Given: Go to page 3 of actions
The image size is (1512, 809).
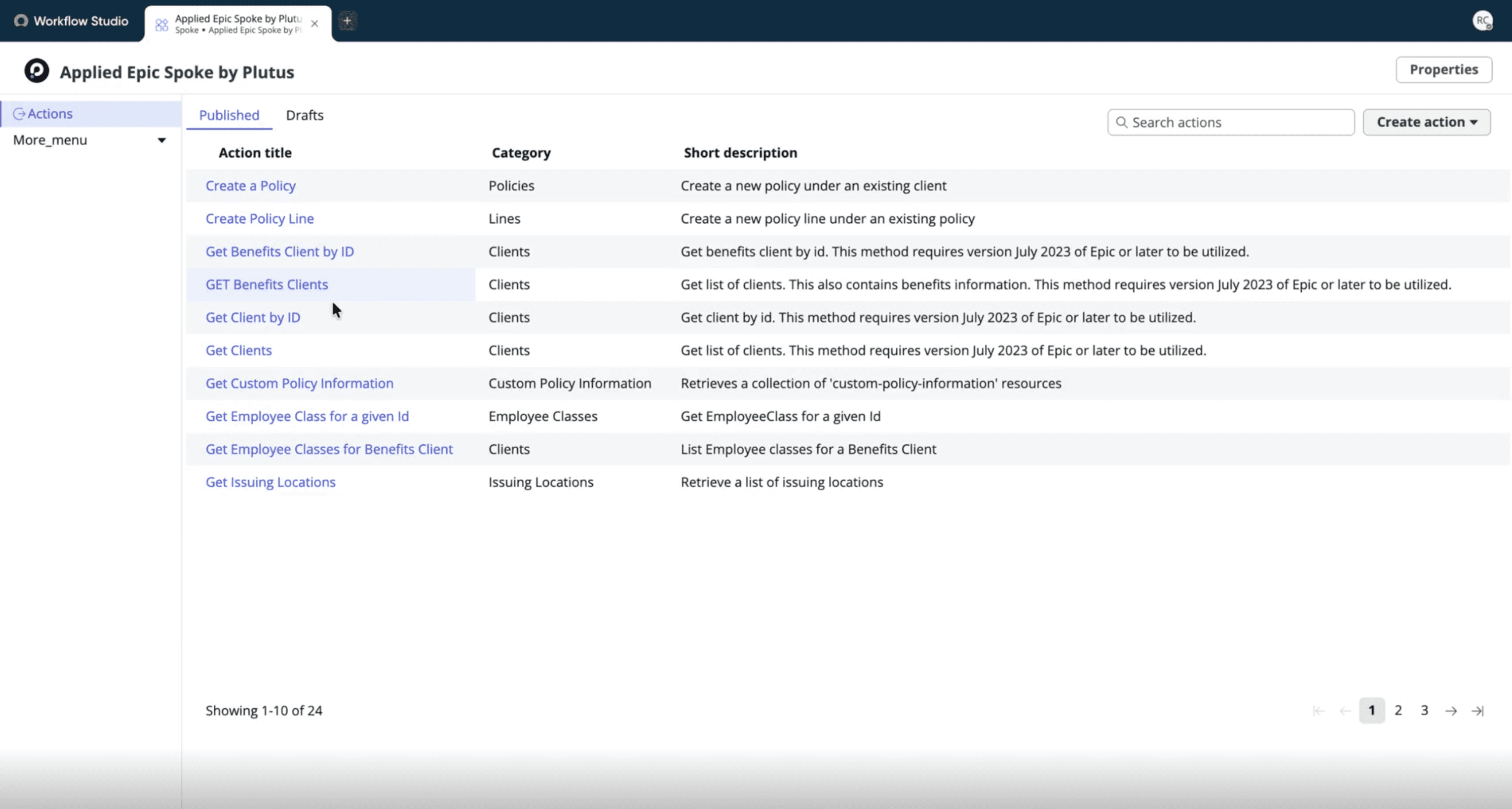Looking at the screenshot, I should click(x=1424, y=711).
